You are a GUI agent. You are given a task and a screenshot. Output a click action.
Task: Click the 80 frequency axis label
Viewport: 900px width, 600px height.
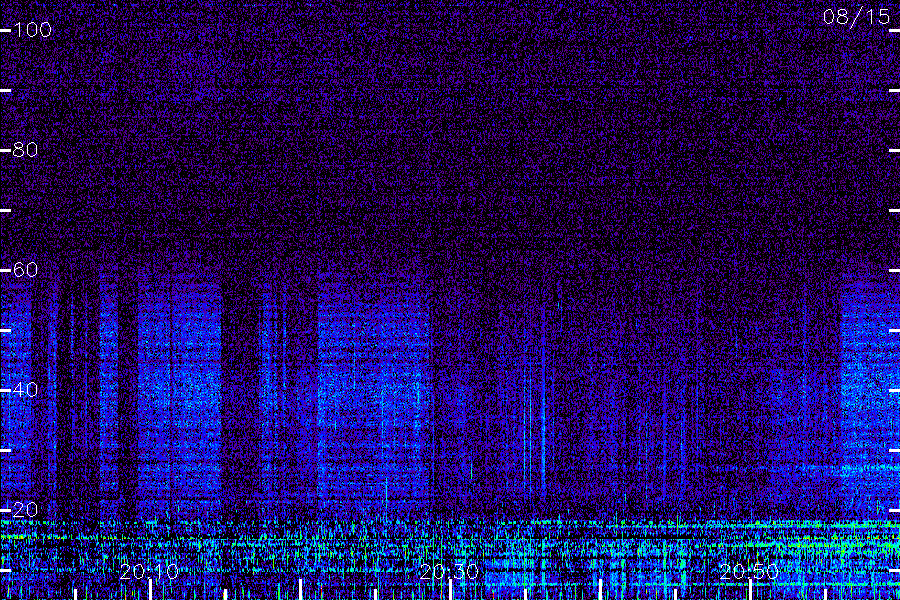(25, 150)
